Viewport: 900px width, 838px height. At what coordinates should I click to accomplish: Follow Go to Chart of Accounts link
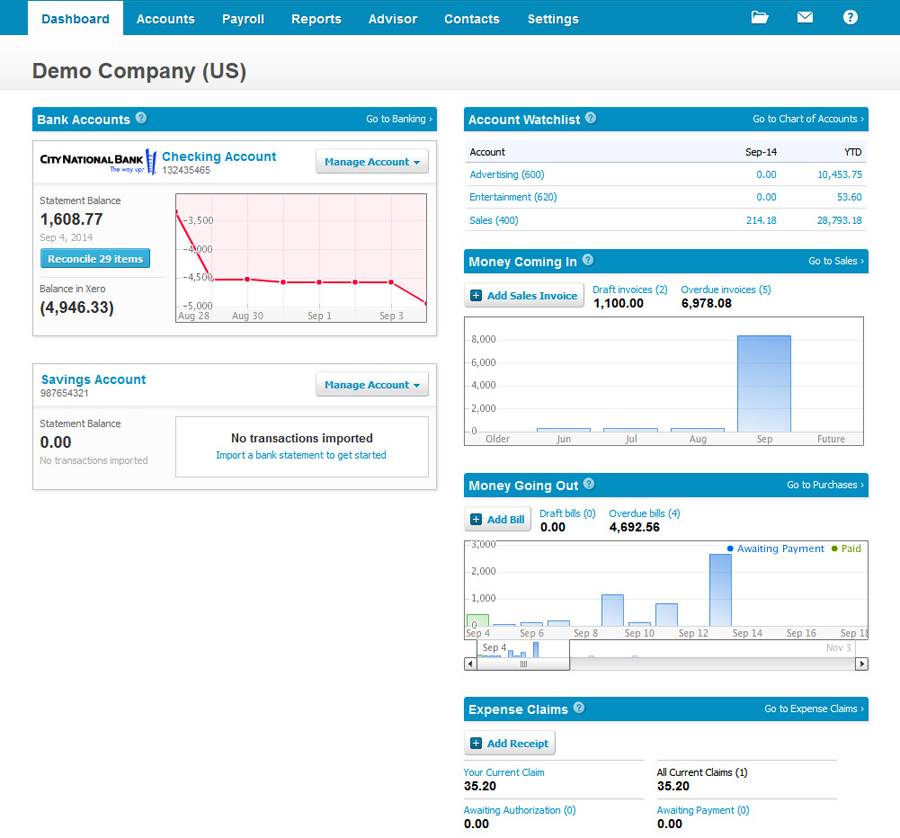(x=808, y=119)
